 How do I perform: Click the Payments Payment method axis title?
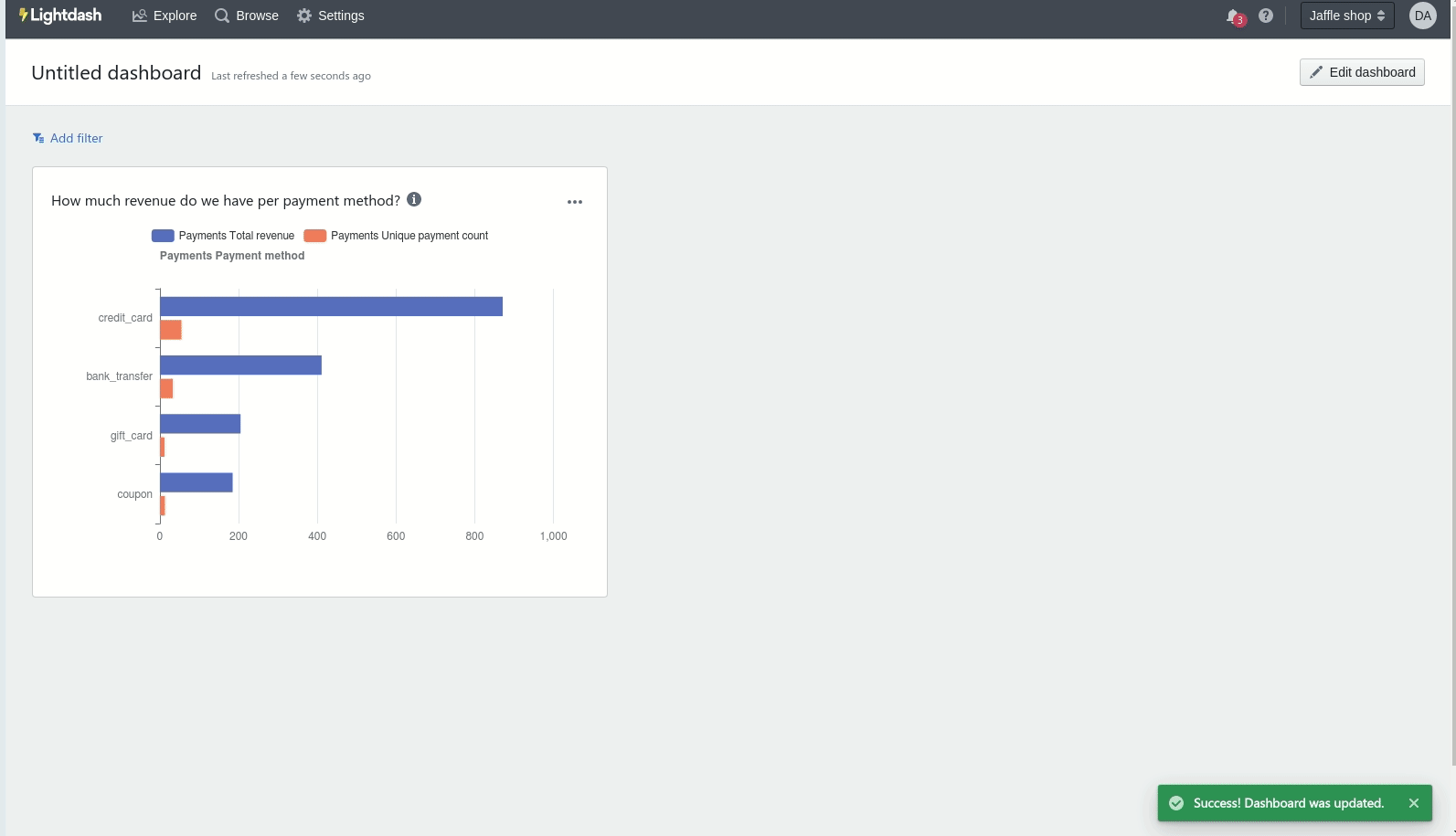[232, 256]
